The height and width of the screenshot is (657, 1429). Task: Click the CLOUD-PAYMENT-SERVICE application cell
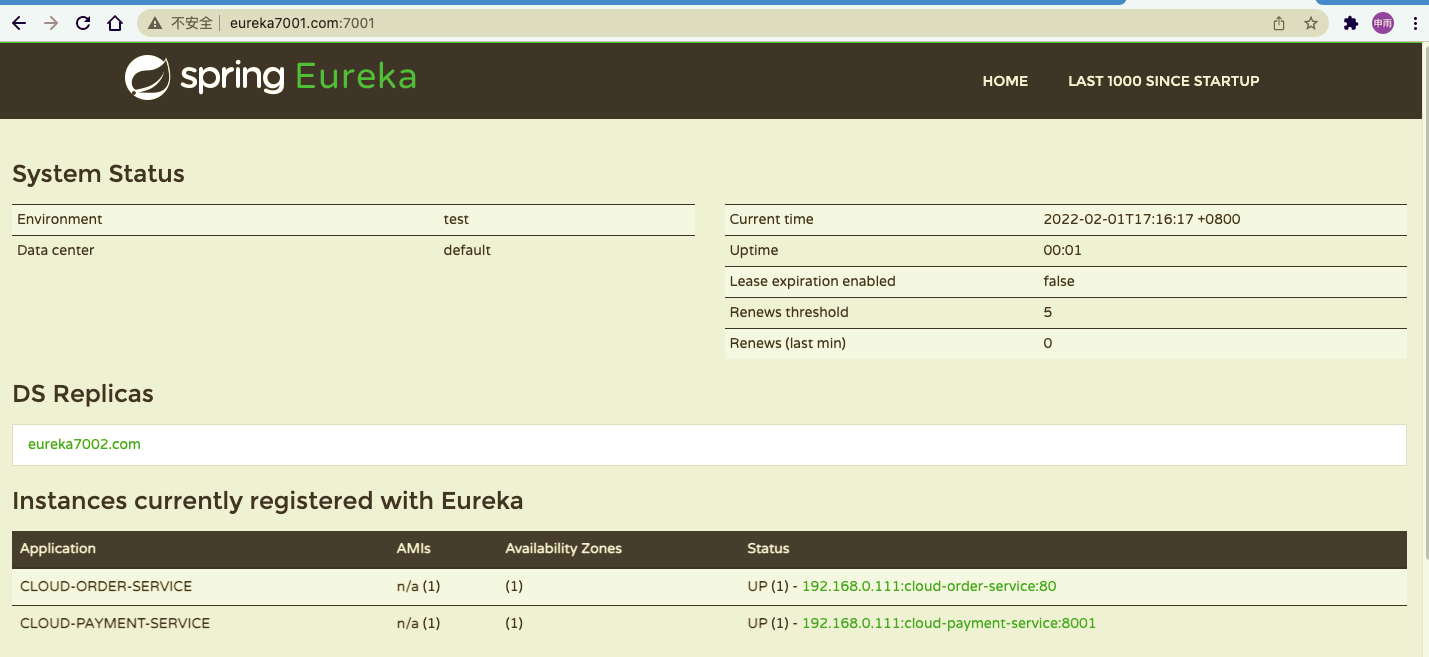115,623
